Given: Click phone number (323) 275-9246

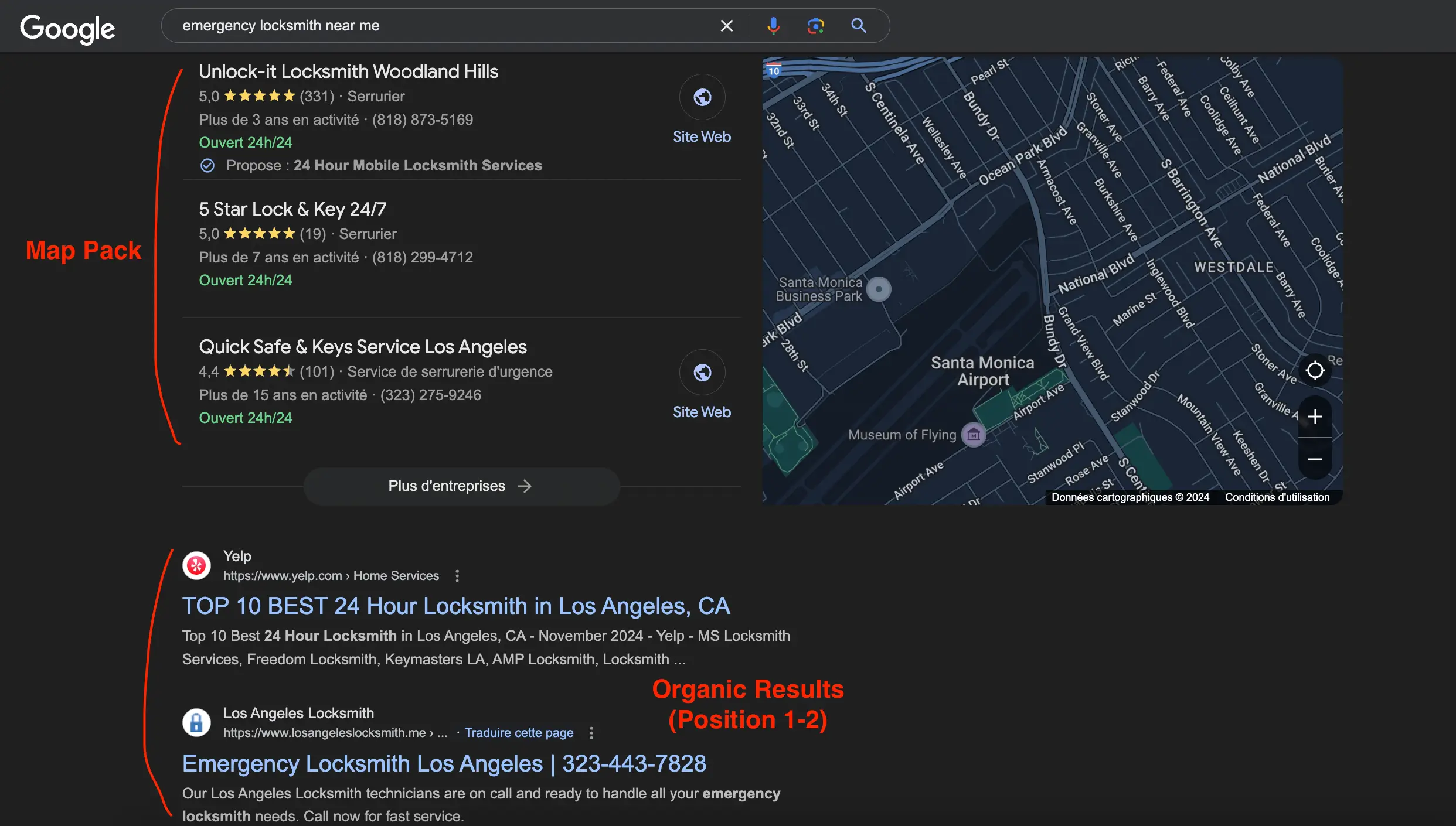Looking at the screenshot, I should point(430,395).
